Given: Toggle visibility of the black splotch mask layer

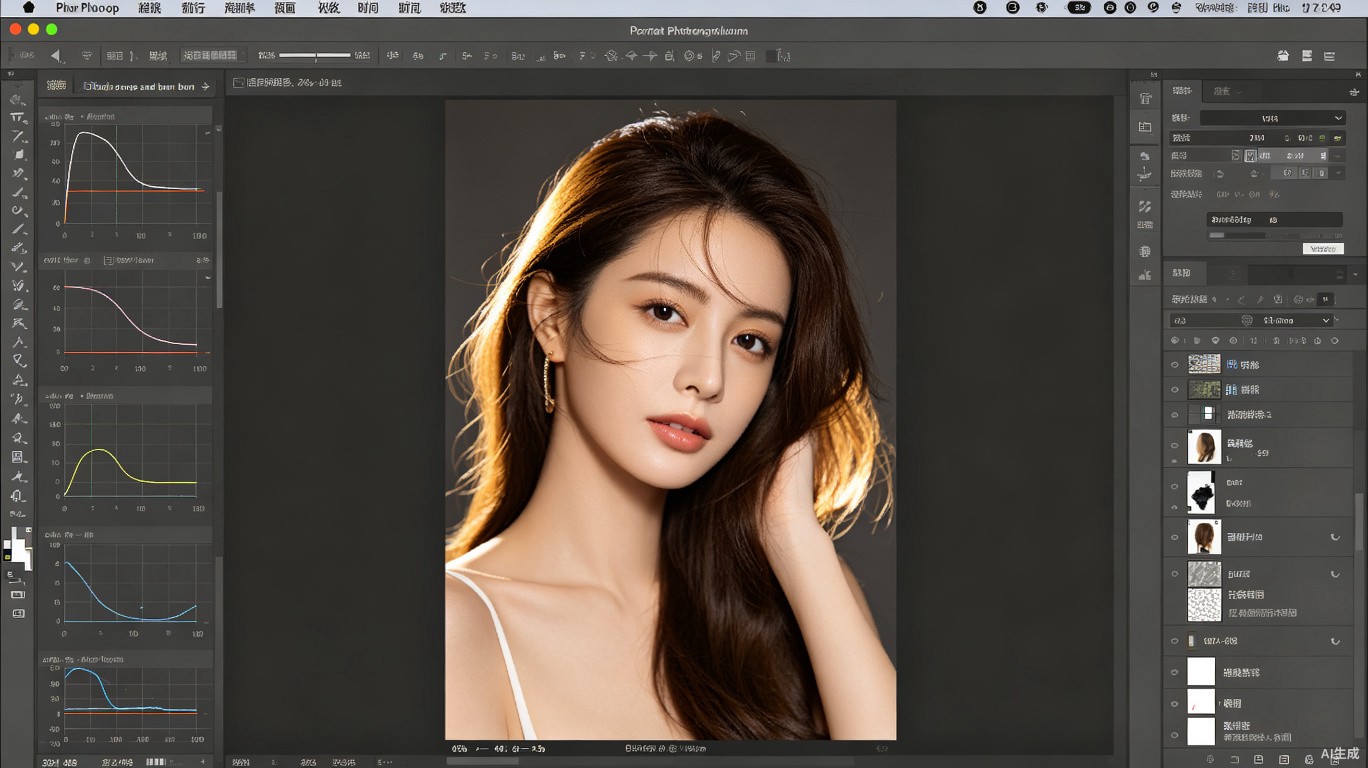Looking at the screenshot, I should pyautogui.click(x=1175, y=487).
